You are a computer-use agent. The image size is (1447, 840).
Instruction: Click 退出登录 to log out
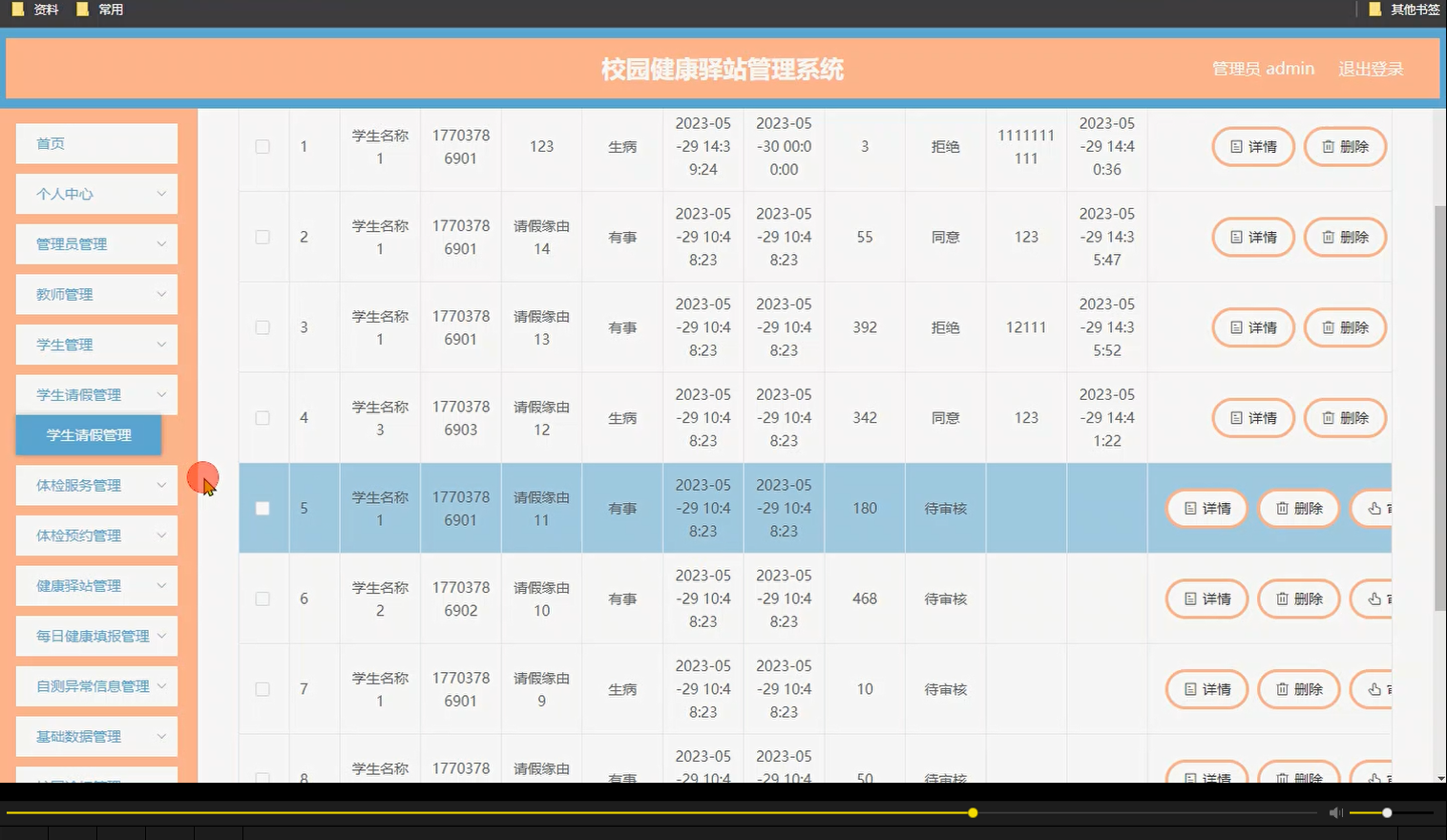[1371, 69]
